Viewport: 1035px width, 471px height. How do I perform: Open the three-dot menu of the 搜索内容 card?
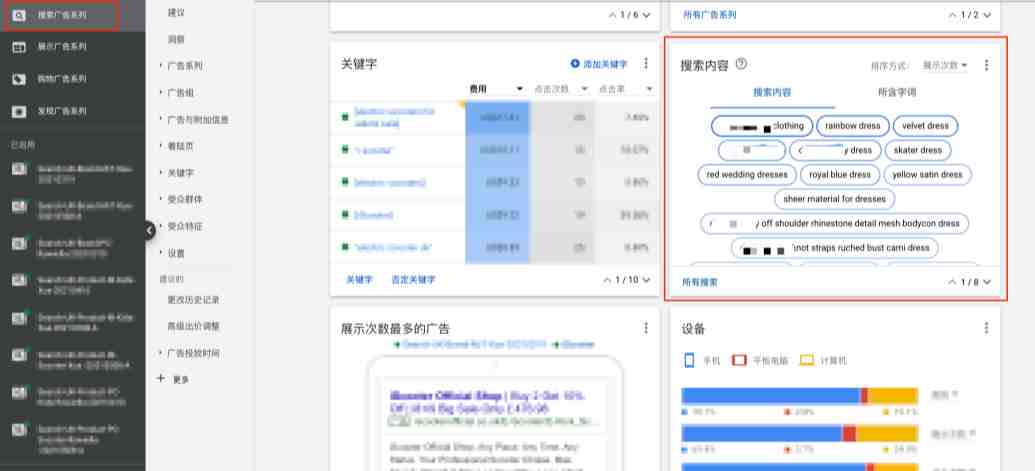(986, 65)
